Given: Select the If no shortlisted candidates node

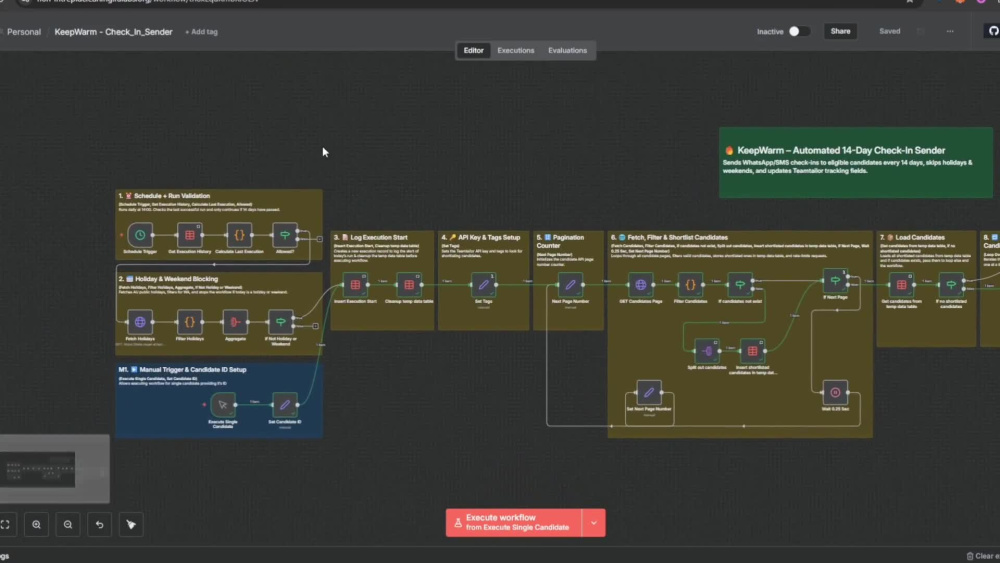Looking at the screenshot, I should tap(951, 285).
